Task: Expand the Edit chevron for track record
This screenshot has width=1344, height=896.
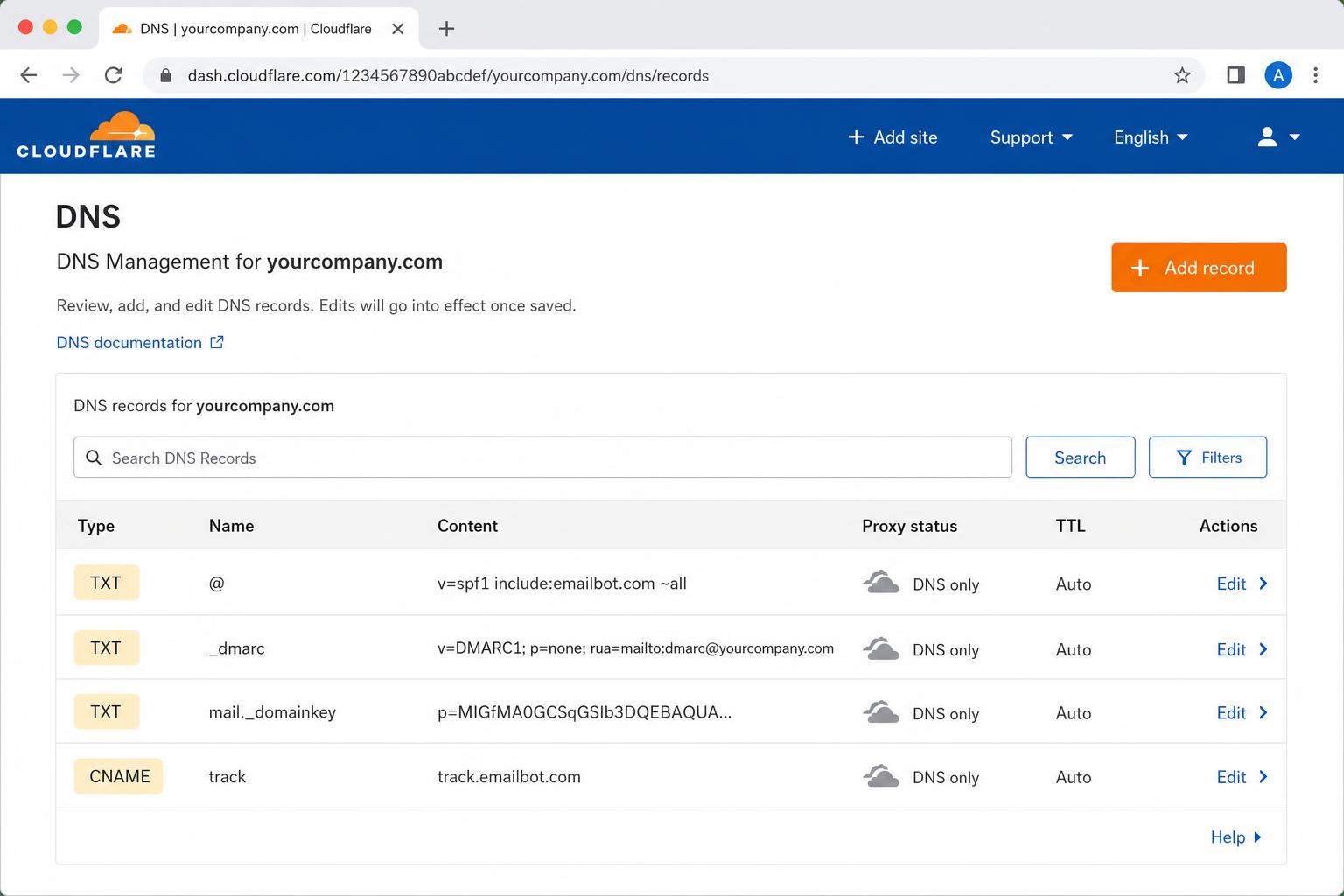Action: 1263,777
